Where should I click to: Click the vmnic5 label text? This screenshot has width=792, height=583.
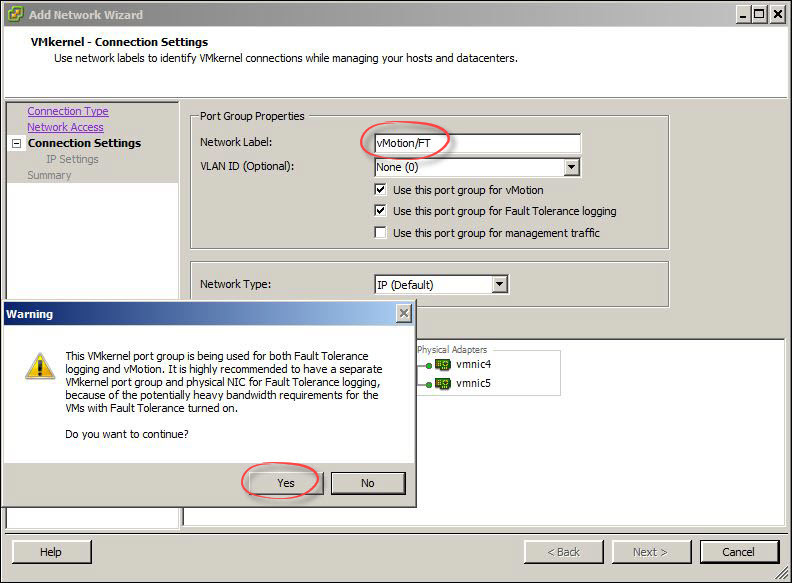[473, 383]
